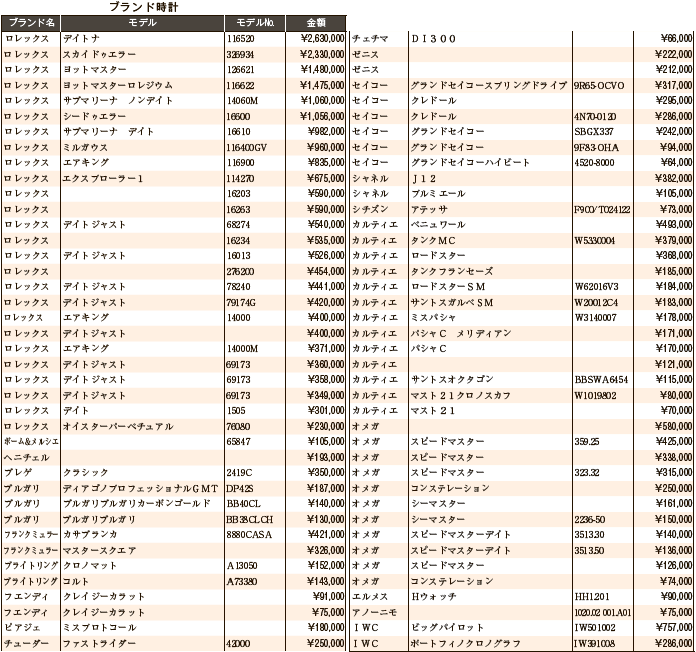Click the サントスガルベSM cell
Screen dimensions: 696x652
(452, 302)
